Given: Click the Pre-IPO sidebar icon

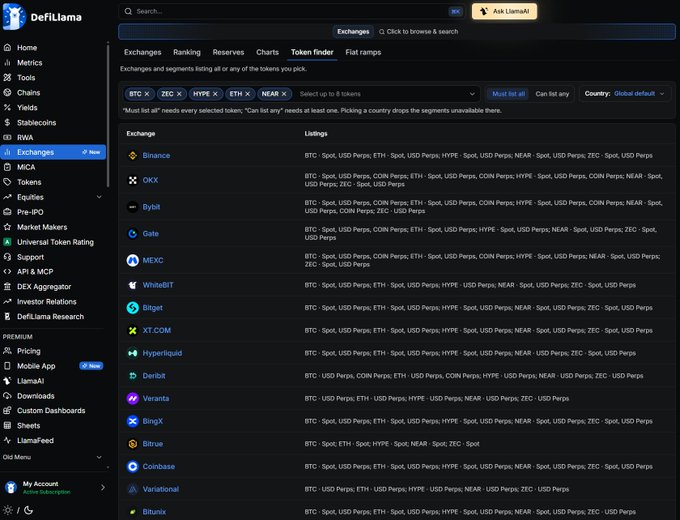Looking at the screenshot, I should tap(7, 212).
